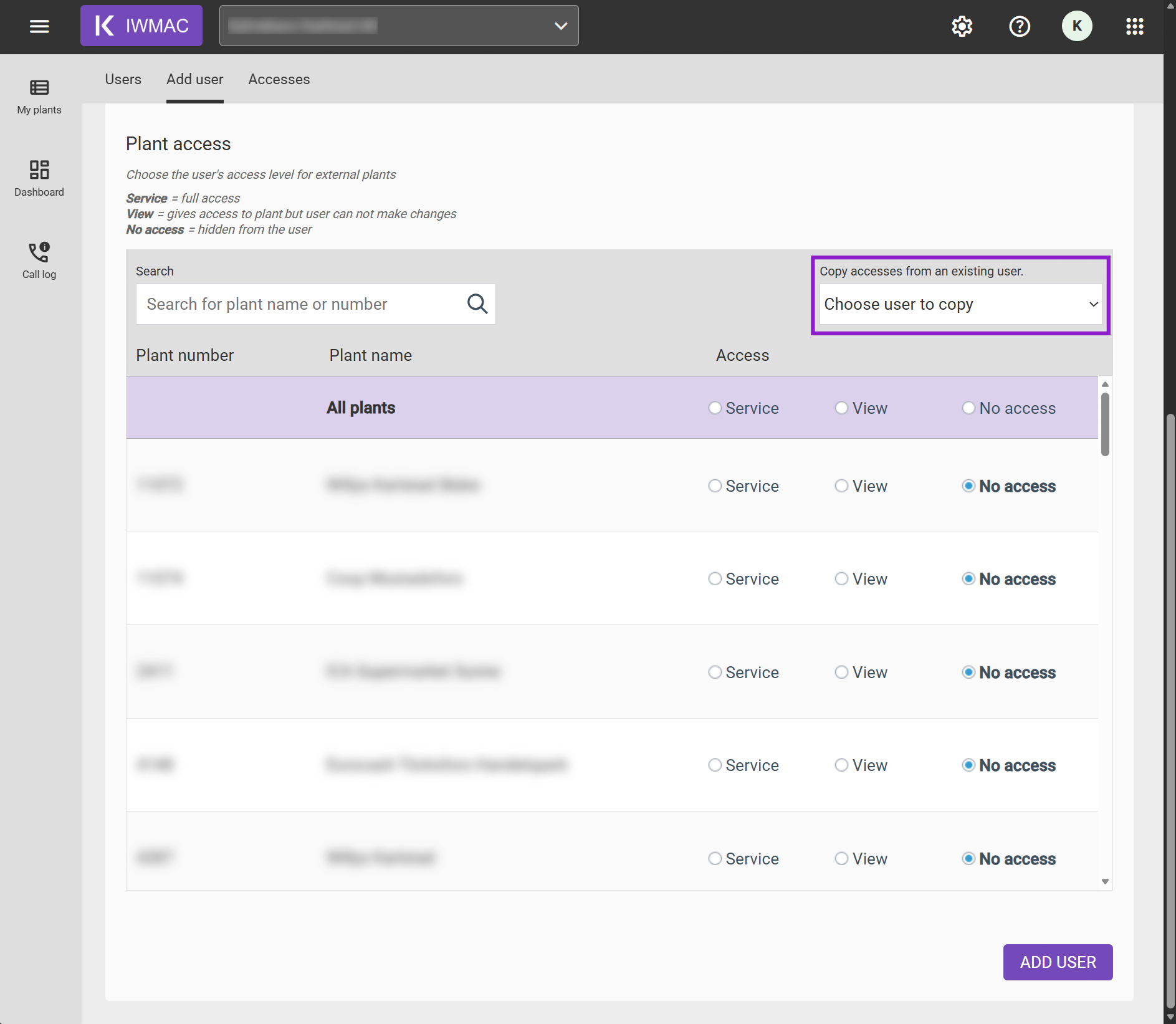Set All plants to Service

click(x=715, y=408)
